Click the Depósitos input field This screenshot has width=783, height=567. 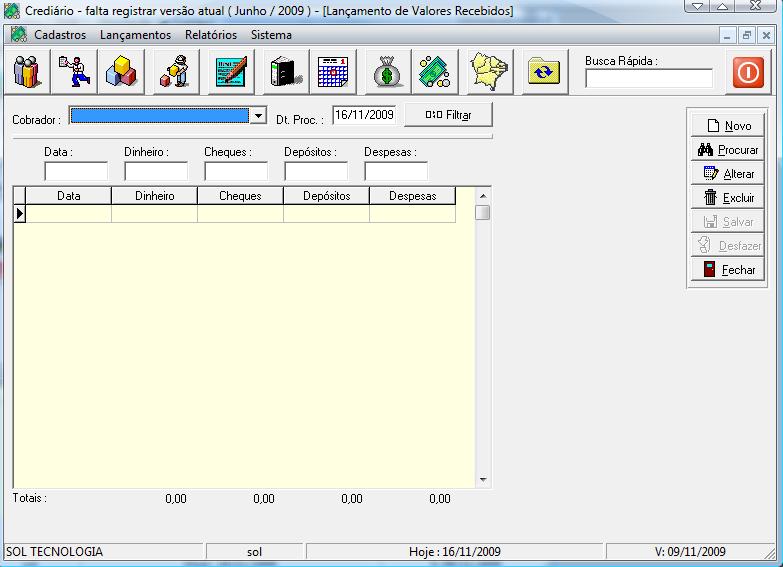(316, 171)
